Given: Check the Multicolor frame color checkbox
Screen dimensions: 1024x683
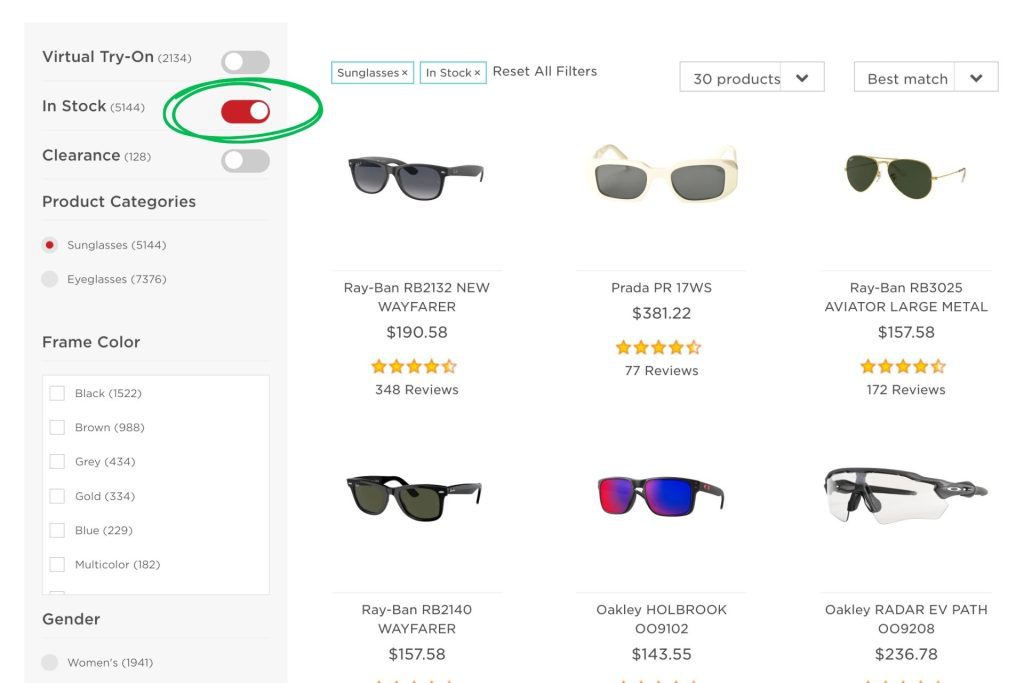Looking at the screenshot, I should point(57,564).
